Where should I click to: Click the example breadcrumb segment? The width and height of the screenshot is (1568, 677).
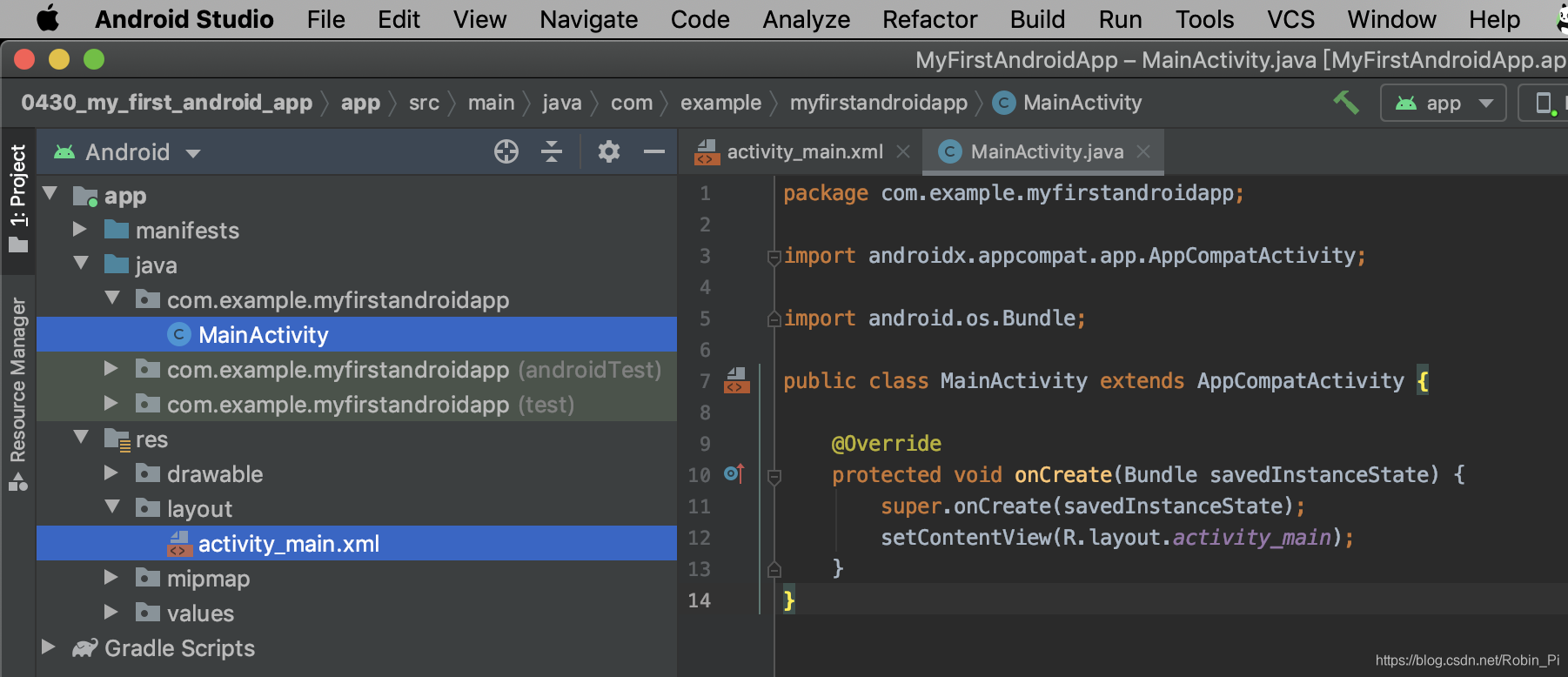point(720,103)
